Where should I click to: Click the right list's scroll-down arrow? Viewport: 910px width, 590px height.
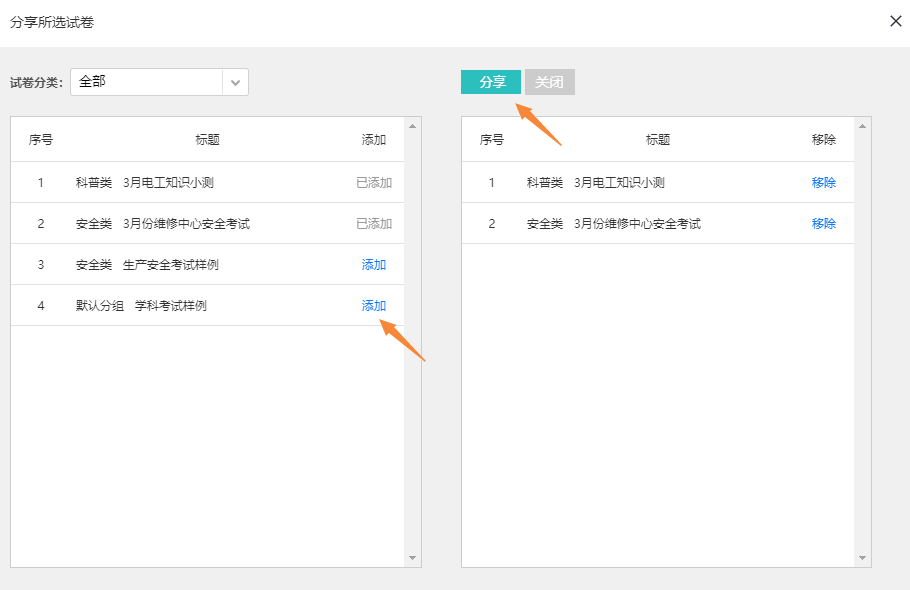862,558
